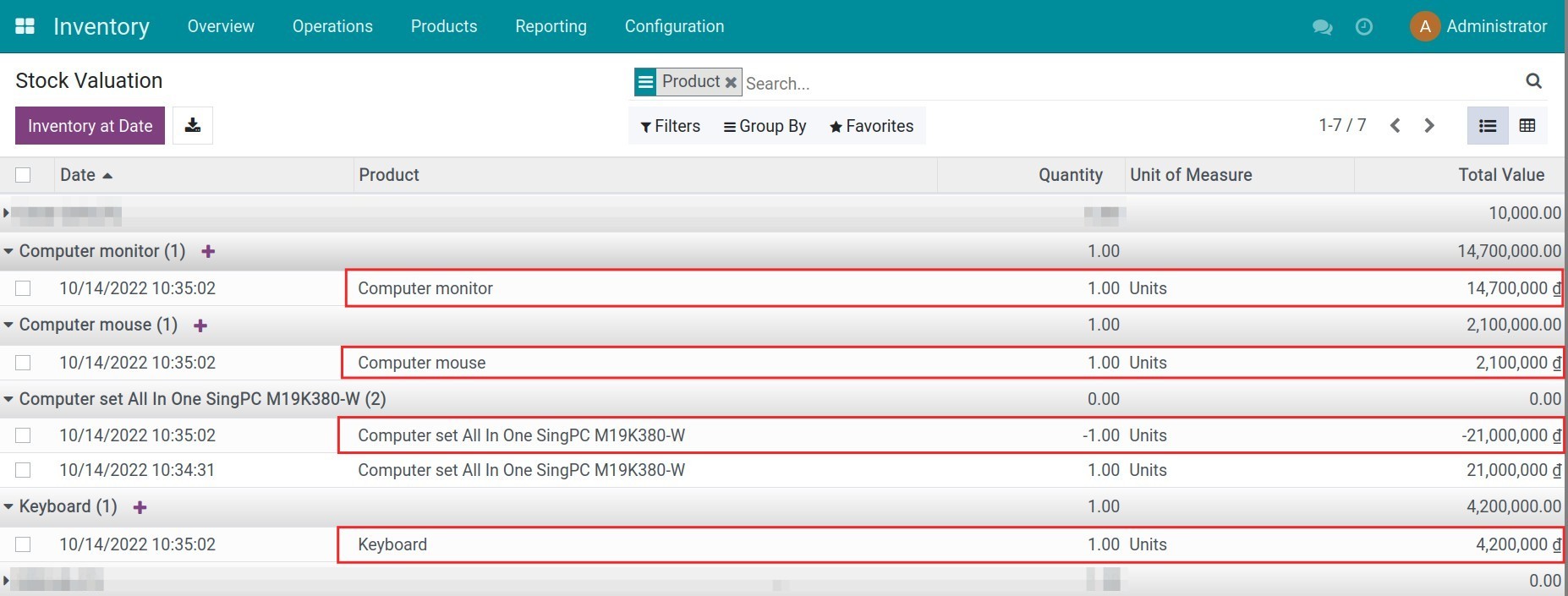Collapse the Computer set All In One group

(x=8, y=399)
